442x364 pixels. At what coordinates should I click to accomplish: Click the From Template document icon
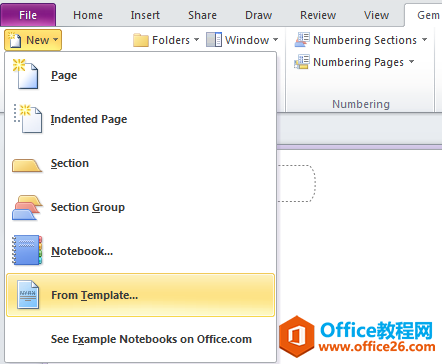[x=28, y=295]
